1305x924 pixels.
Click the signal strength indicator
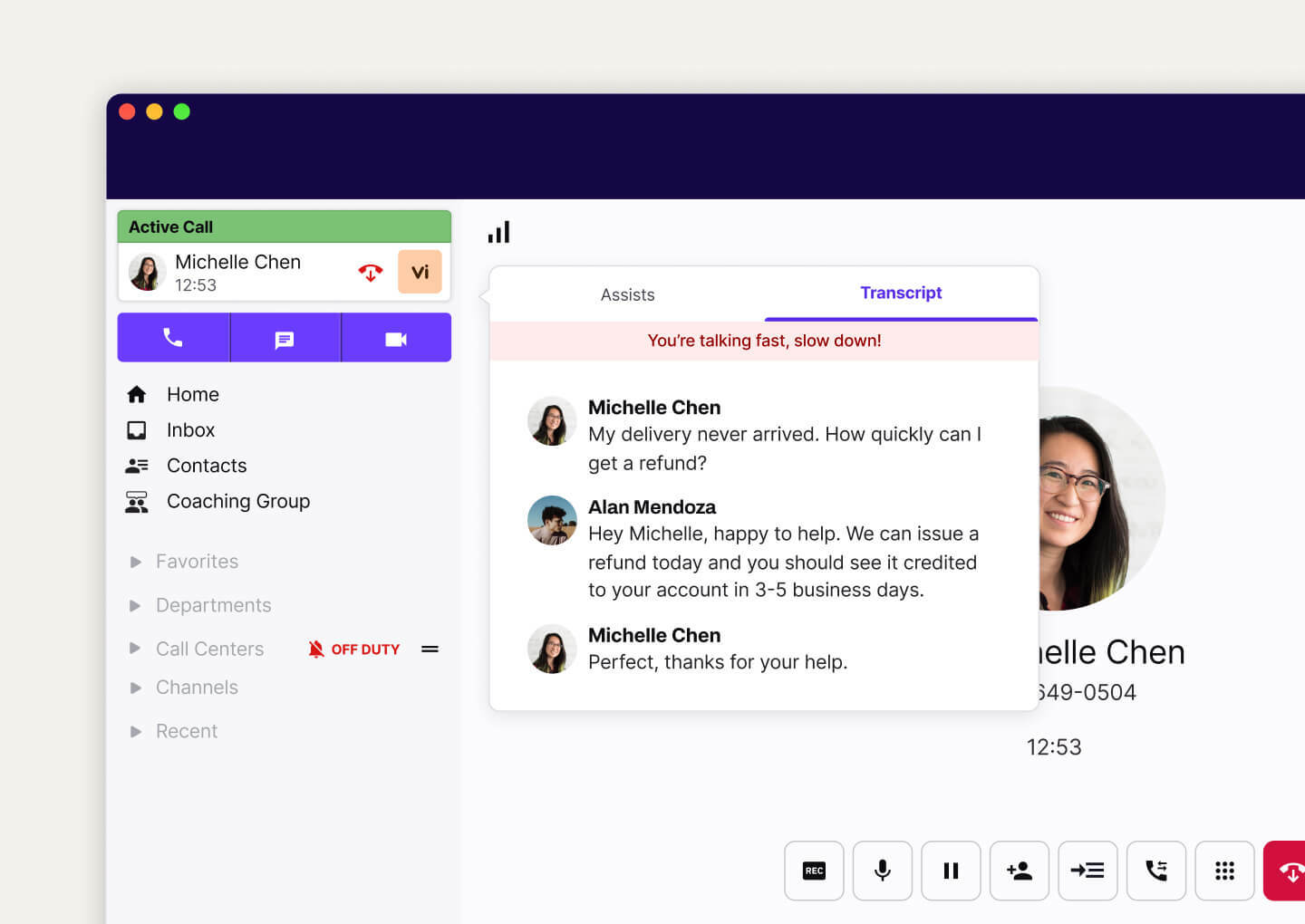[x=499, y=231]
